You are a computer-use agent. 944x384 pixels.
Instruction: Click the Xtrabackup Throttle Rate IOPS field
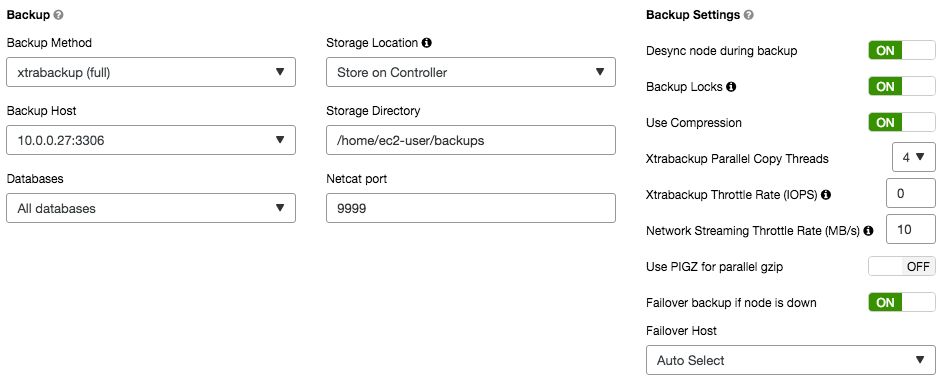click(911, 194)
